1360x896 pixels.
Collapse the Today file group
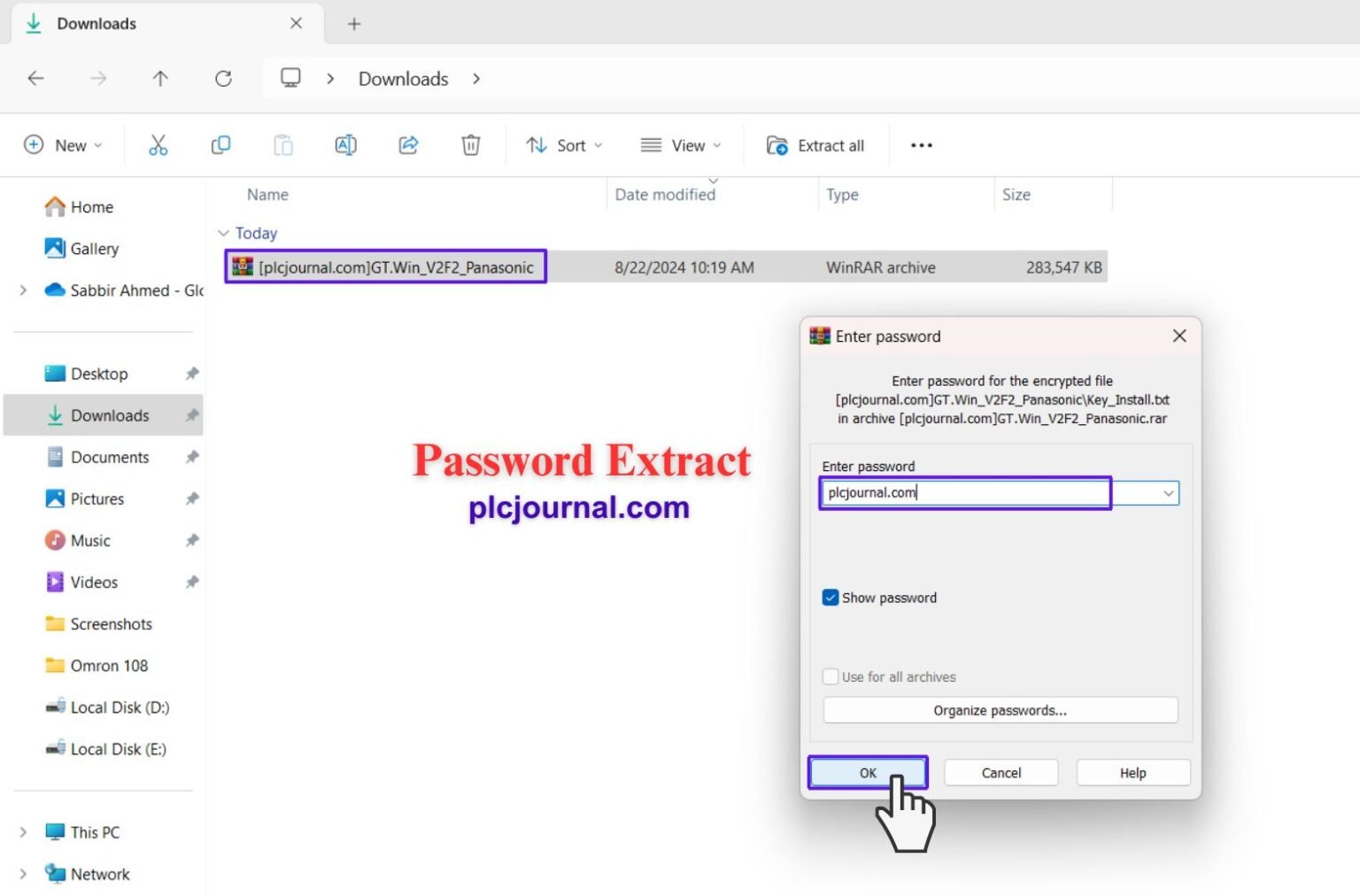(223, 233)
